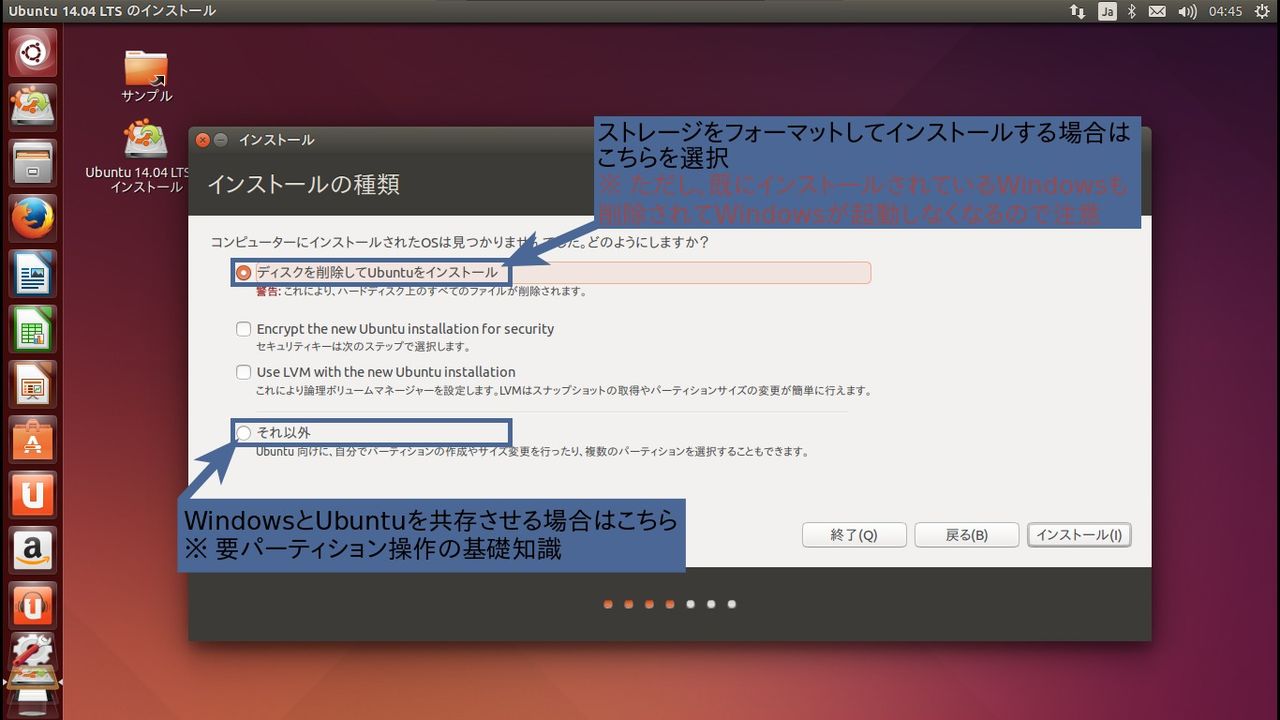
Task: Open the Ubuntu One launcher icon
Action: click(33, 495)
